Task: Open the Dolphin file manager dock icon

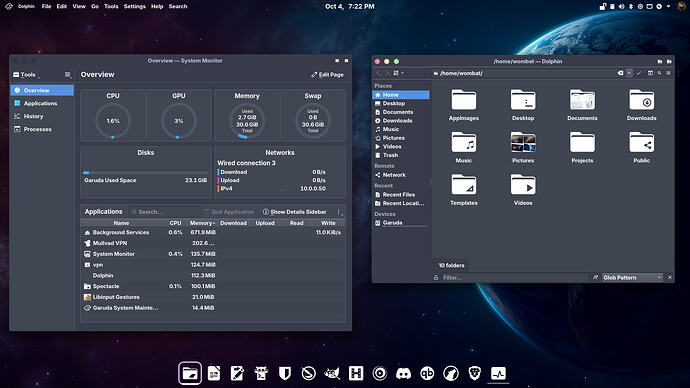Action: 190,373
